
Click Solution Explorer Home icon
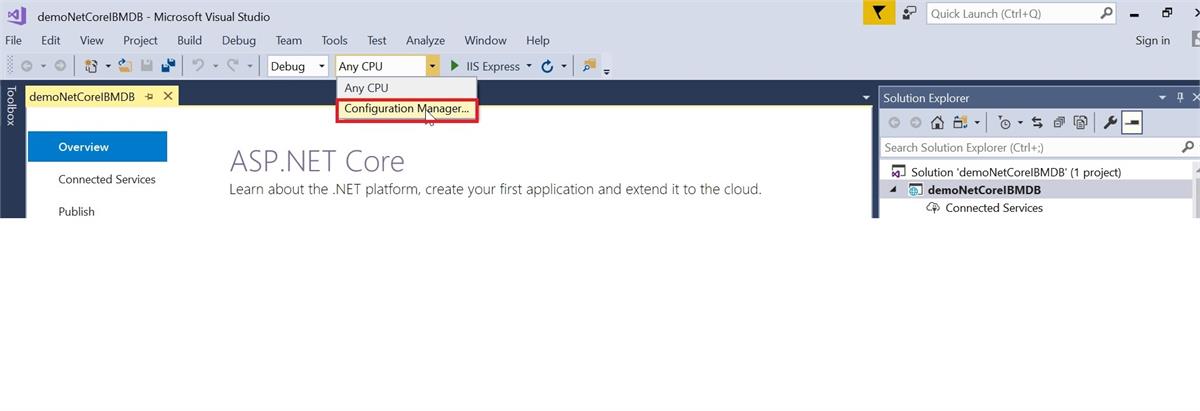point(937,123)
